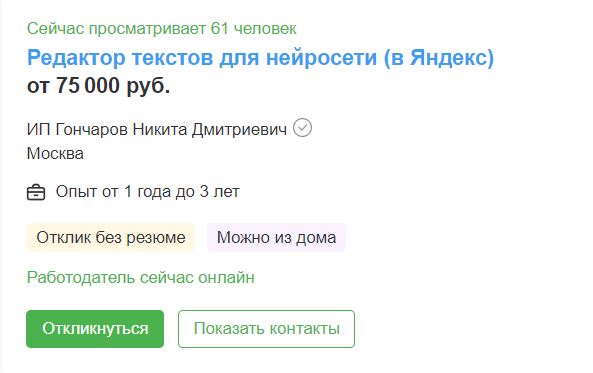Open employer ИП Гончаров Никита Дмитриевич

pos(157,129)
